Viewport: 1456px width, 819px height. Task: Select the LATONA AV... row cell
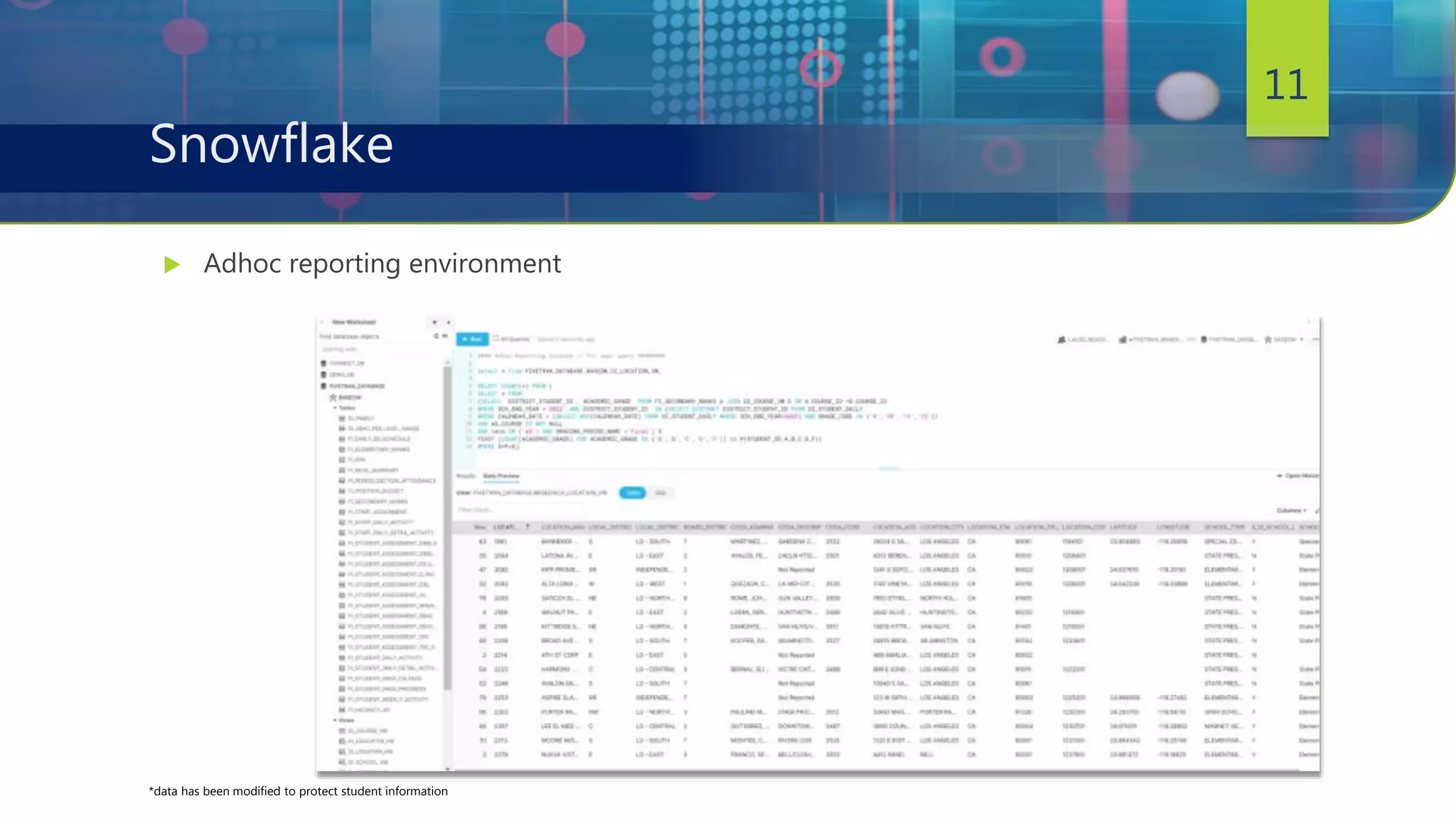tap(558, 555)
